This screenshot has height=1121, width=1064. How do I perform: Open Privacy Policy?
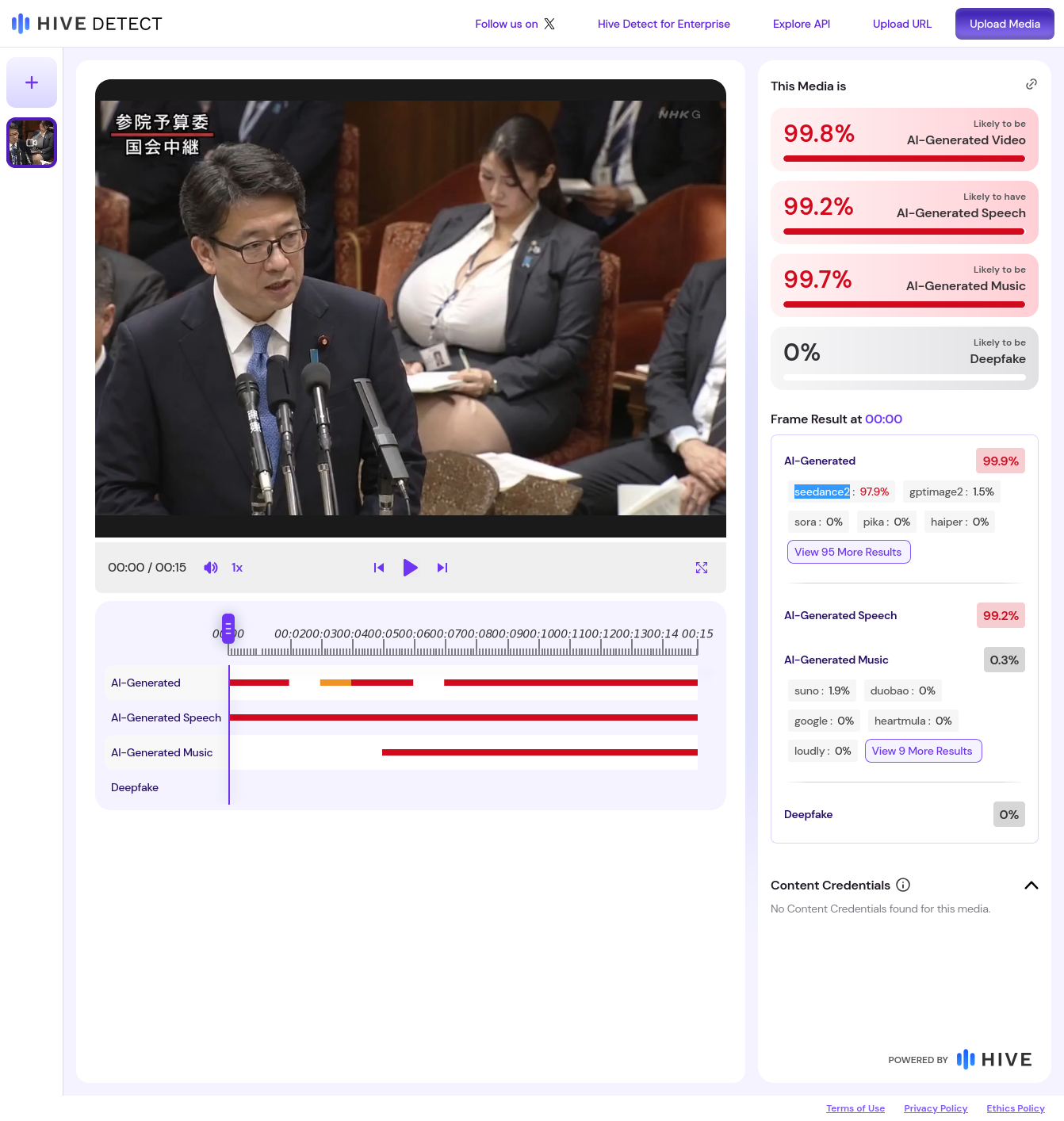click(x=936, y=1108)
